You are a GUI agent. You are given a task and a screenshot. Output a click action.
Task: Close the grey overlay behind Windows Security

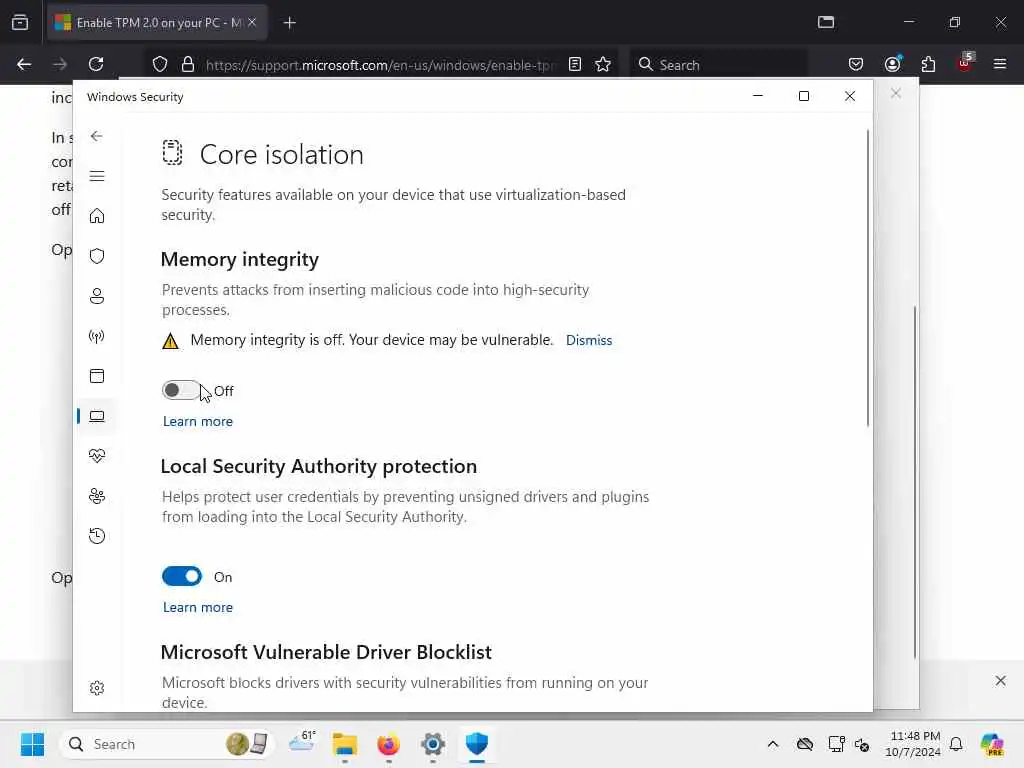coord(896,93)
